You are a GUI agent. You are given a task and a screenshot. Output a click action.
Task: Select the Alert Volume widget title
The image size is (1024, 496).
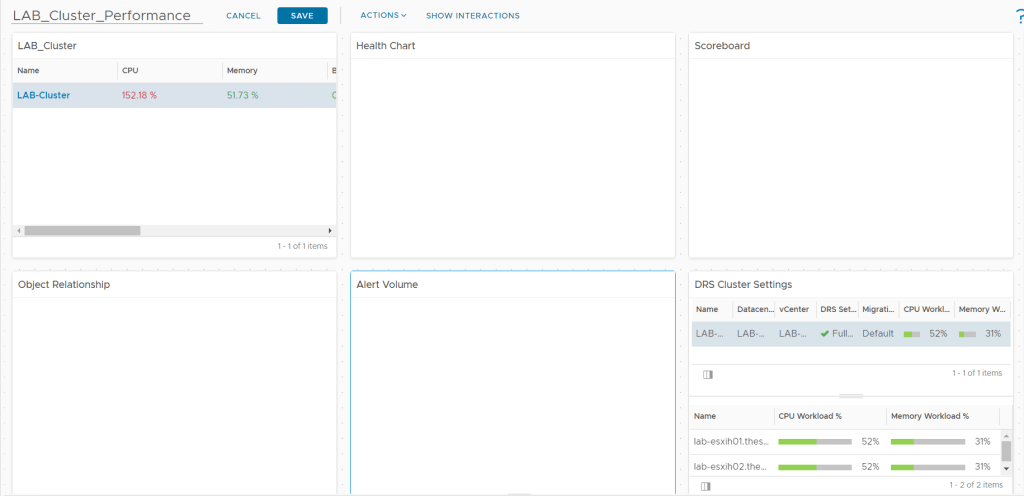(x=387, y=285)
